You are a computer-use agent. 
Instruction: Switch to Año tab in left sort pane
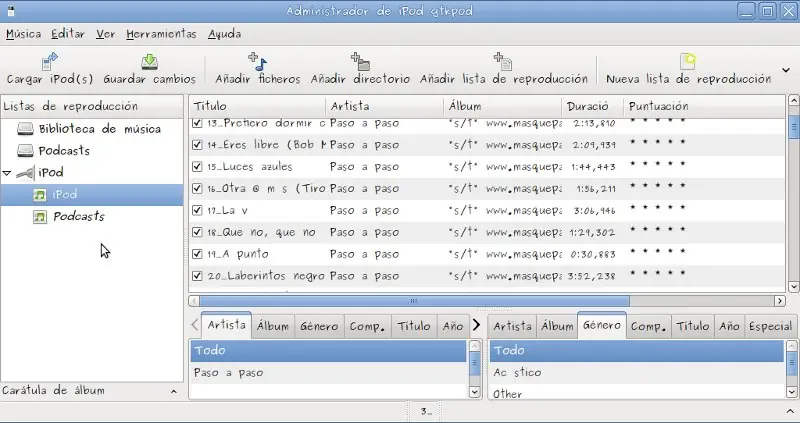coord(453,326)
